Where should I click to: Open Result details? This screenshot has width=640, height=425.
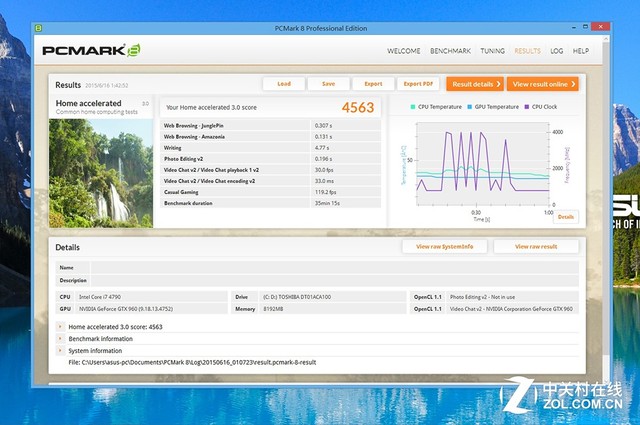click(x=475, y=84)
